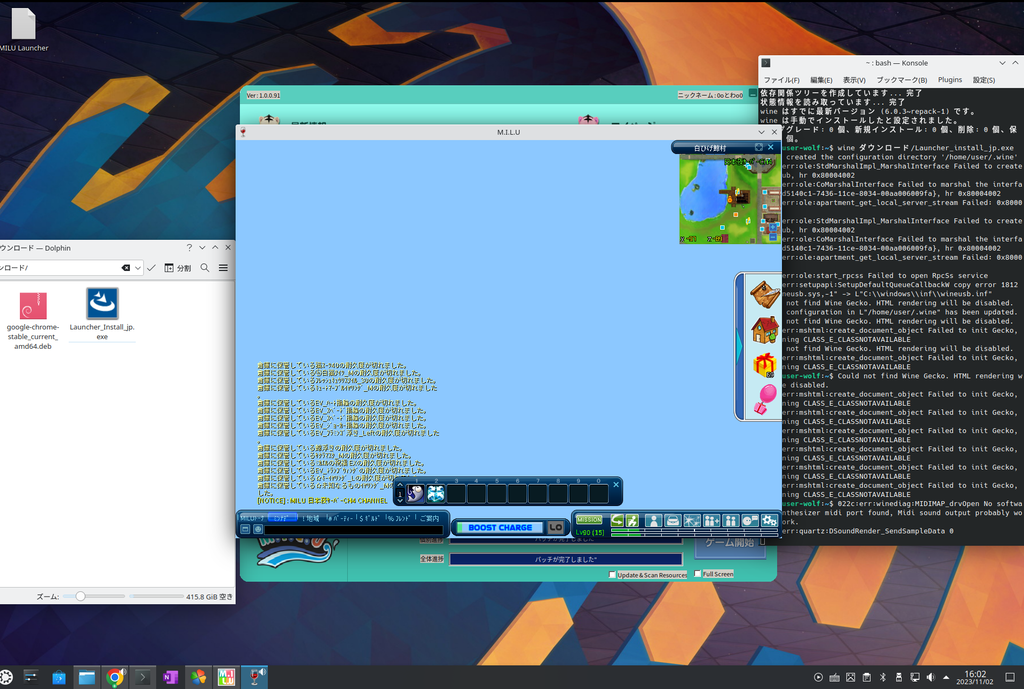Open the volume control in system tray
The height and width of the screenshot is (689, 1024).
coord(930,677)
